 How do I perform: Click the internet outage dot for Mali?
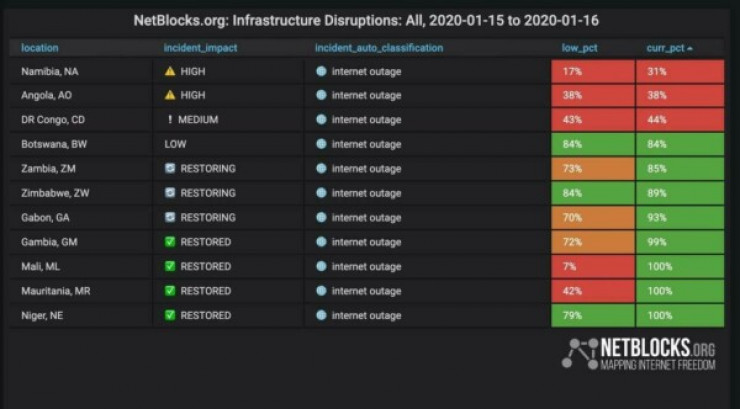click(321, 267)
